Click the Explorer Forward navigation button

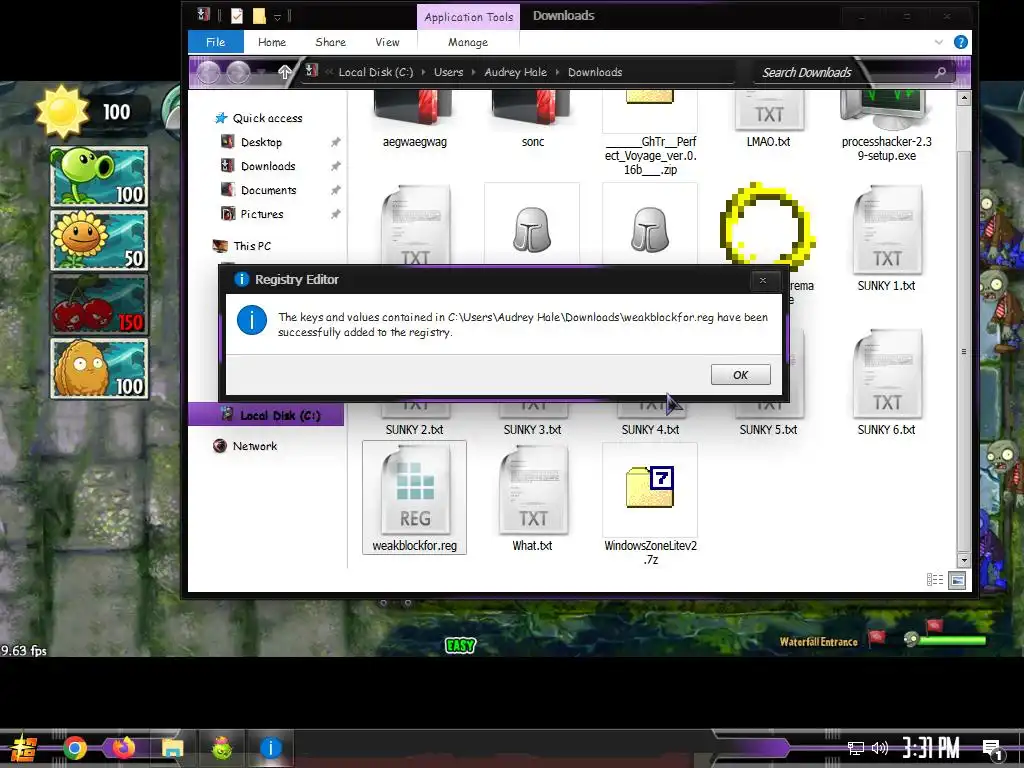238,72
